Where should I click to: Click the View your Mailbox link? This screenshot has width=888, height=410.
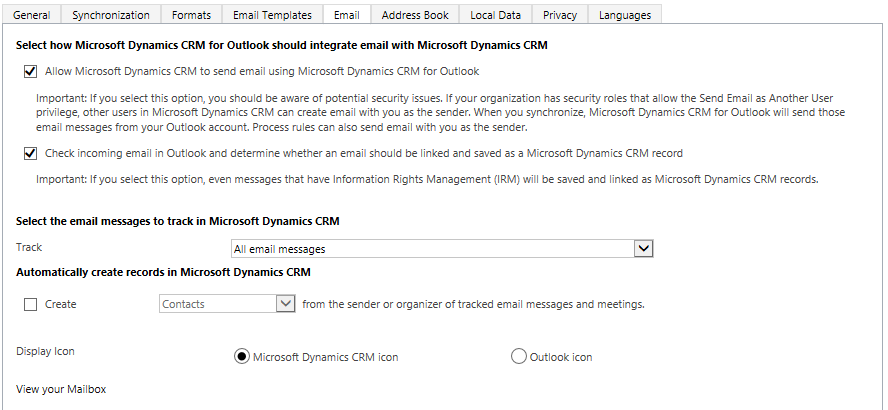(x=61, y=389)
